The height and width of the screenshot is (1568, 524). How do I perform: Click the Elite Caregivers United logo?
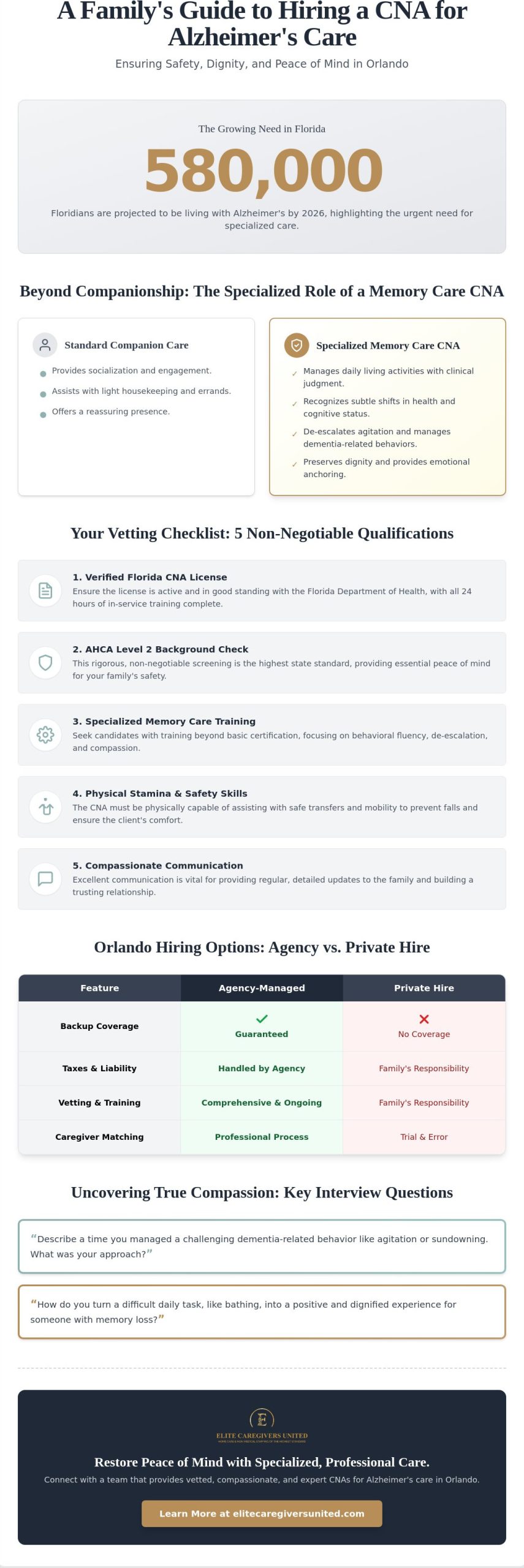(x=262, y=1427)
